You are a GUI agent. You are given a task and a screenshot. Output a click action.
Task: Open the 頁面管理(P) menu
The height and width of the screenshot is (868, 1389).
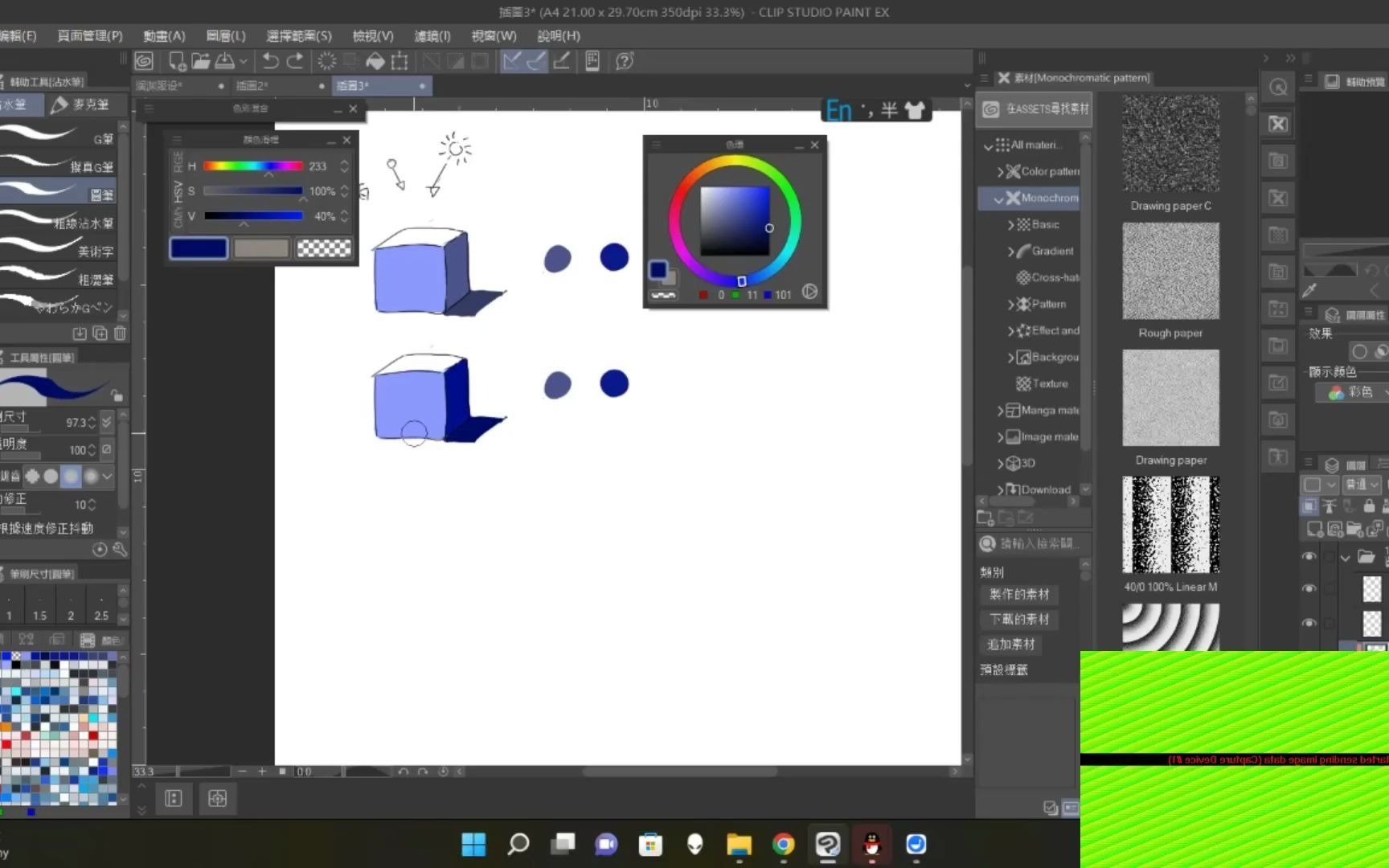tap(89, 35)
